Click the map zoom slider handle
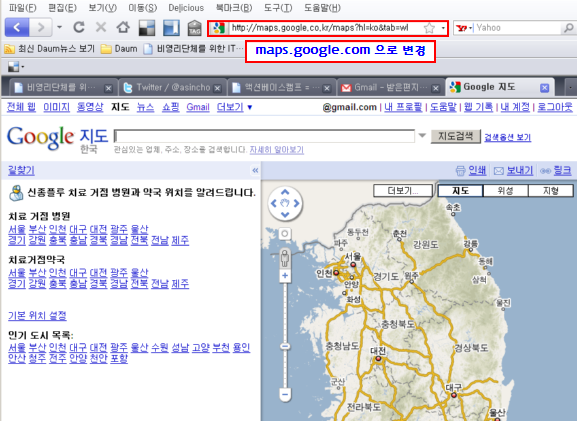Screen dimensions: 577x421 285,346
